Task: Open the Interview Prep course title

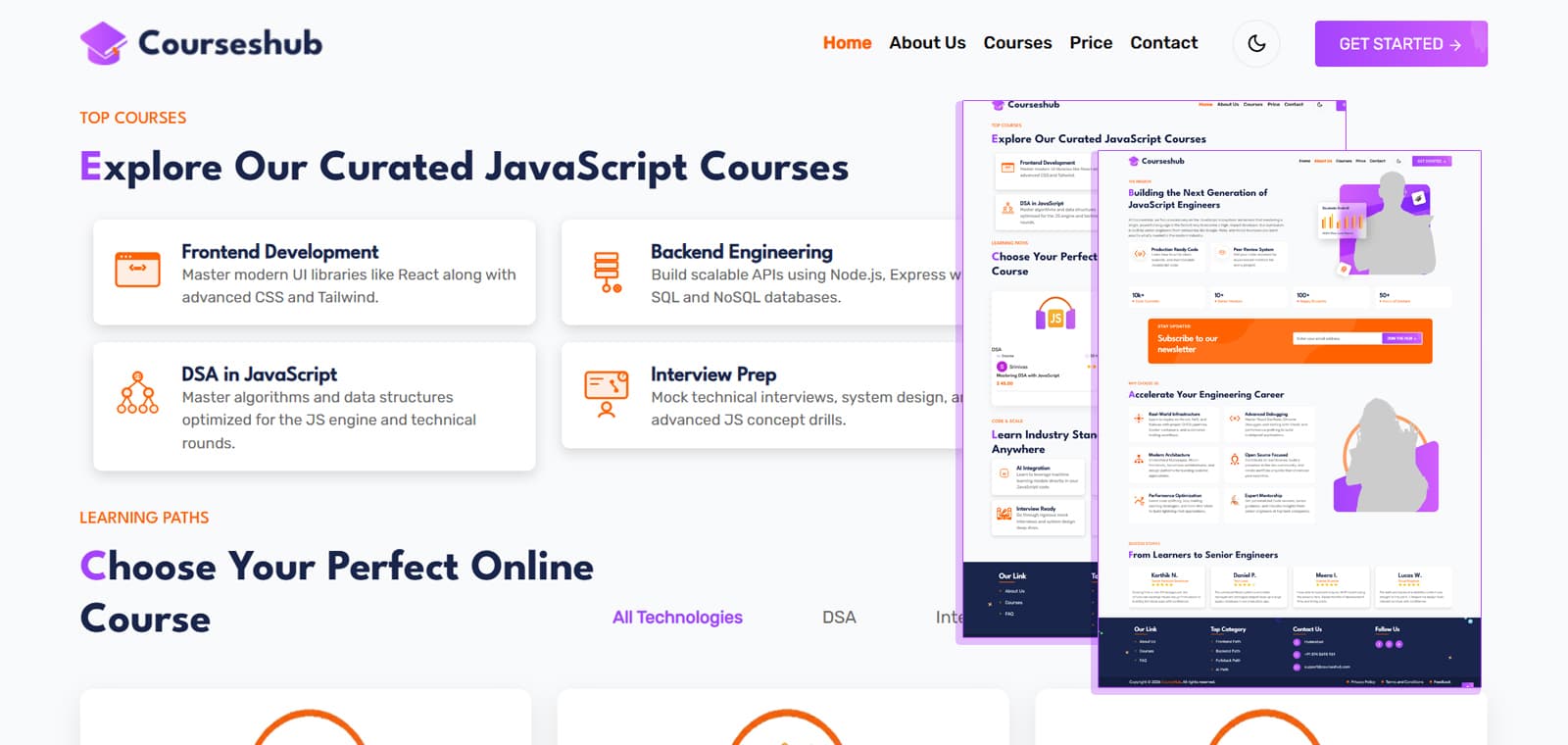Action: coord(712,374)
